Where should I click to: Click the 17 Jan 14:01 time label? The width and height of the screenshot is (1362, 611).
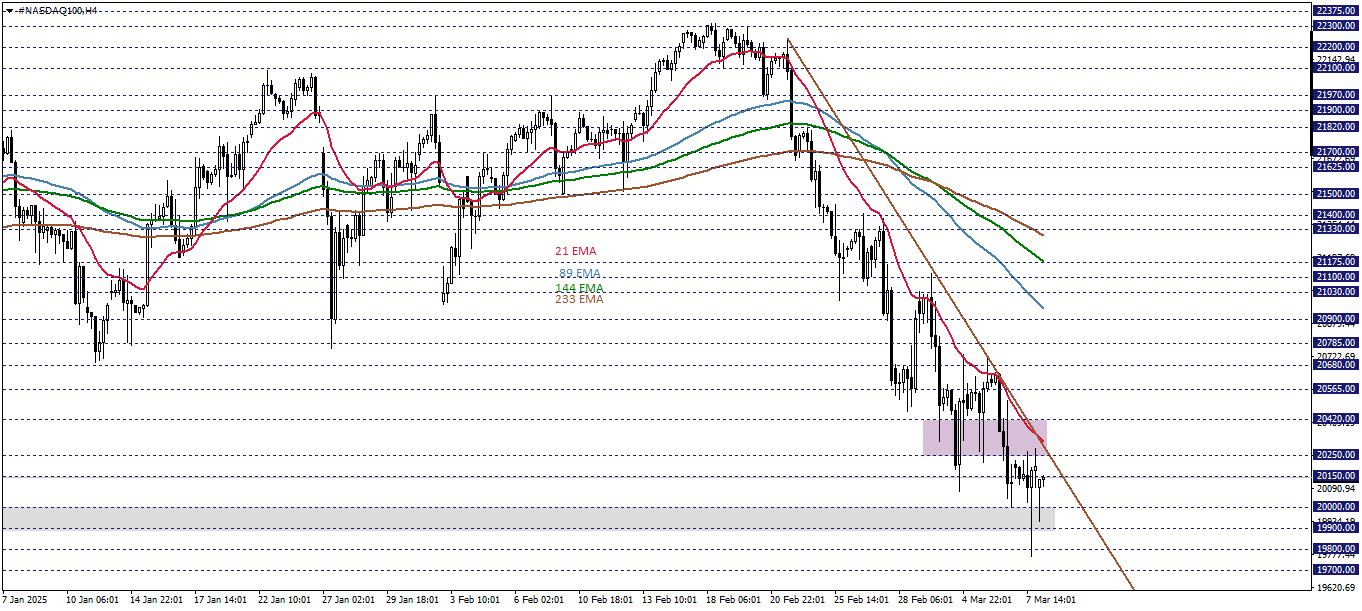(221, 600)
